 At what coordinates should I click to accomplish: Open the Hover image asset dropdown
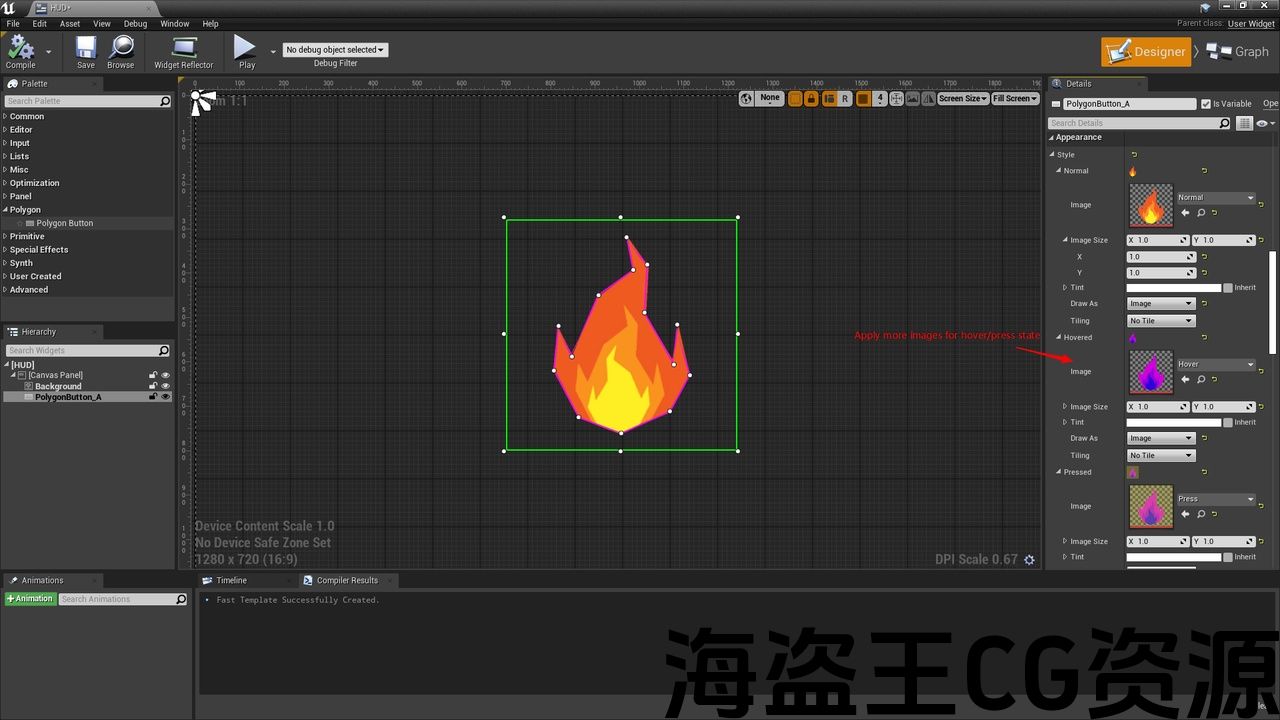coord(1215,364)
